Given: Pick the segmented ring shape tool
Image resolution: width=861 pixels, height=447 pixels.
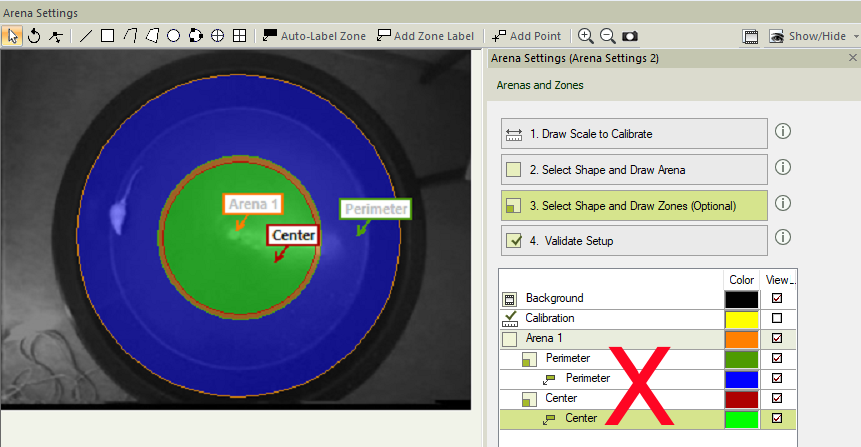Looking at the screenshot, I should tap(195, 36).
